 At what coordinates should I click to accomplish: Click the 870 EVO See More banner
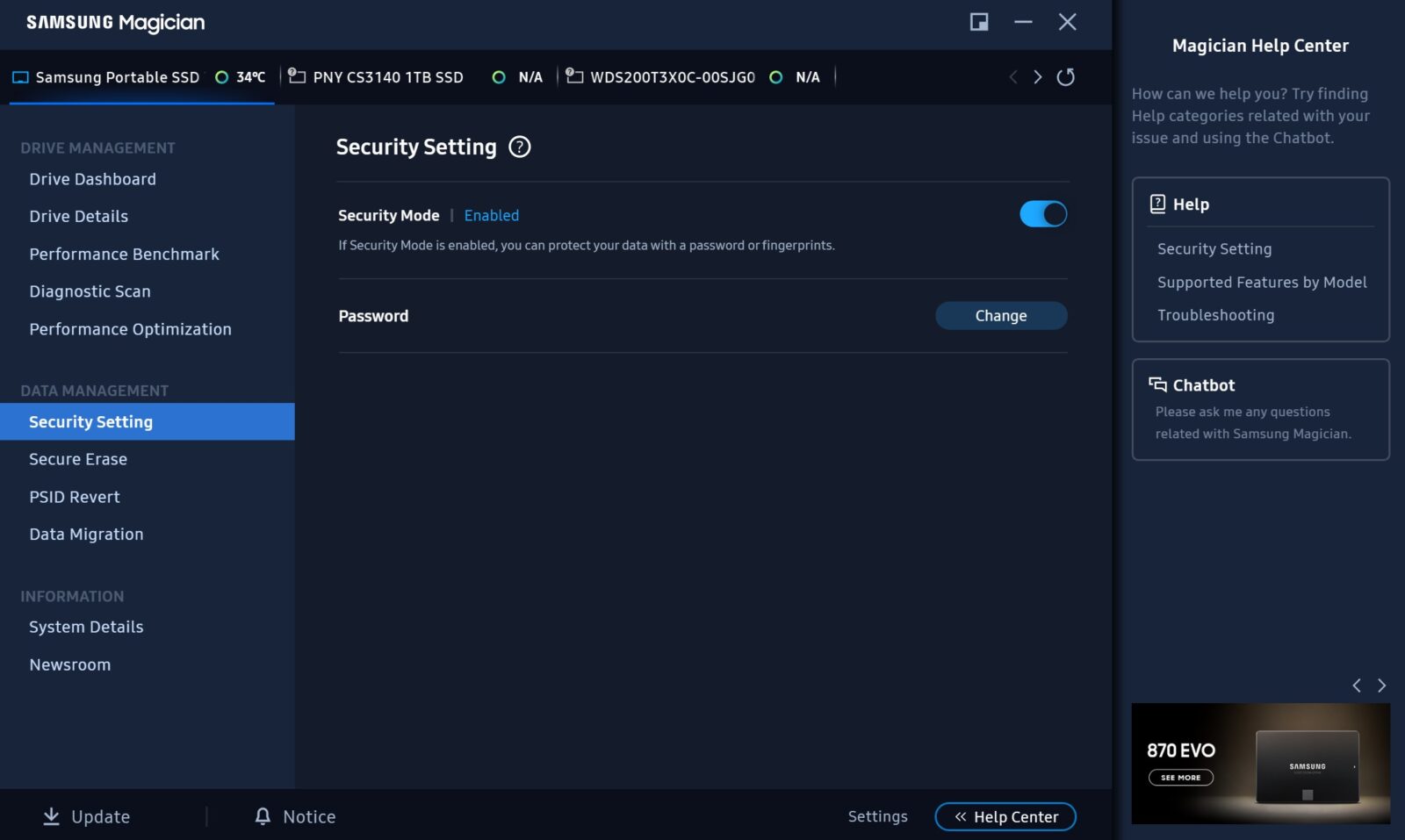1180,777
